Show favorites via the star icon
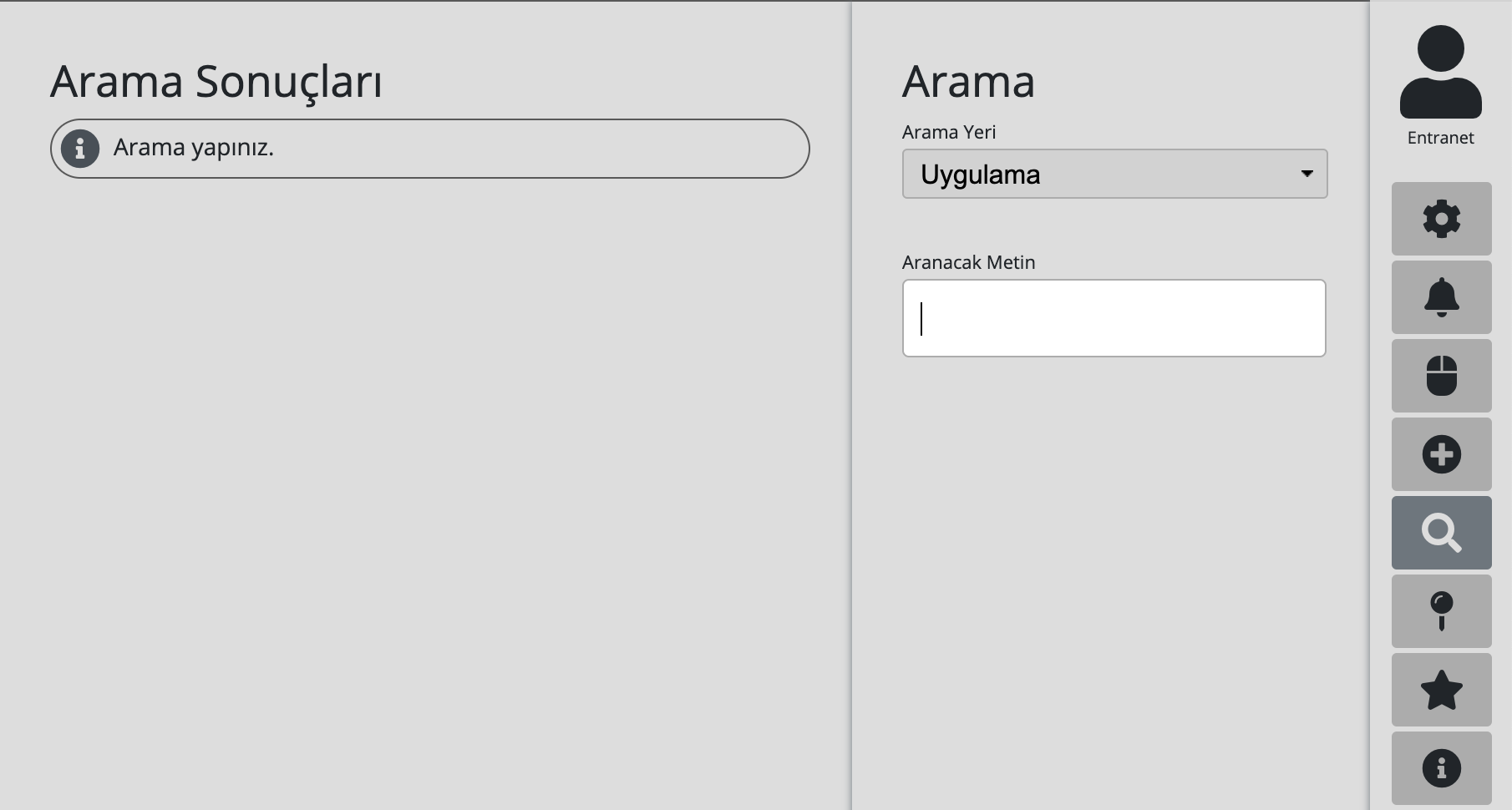This screenshot has width=1512, height=810. (x=1441, y=690)
